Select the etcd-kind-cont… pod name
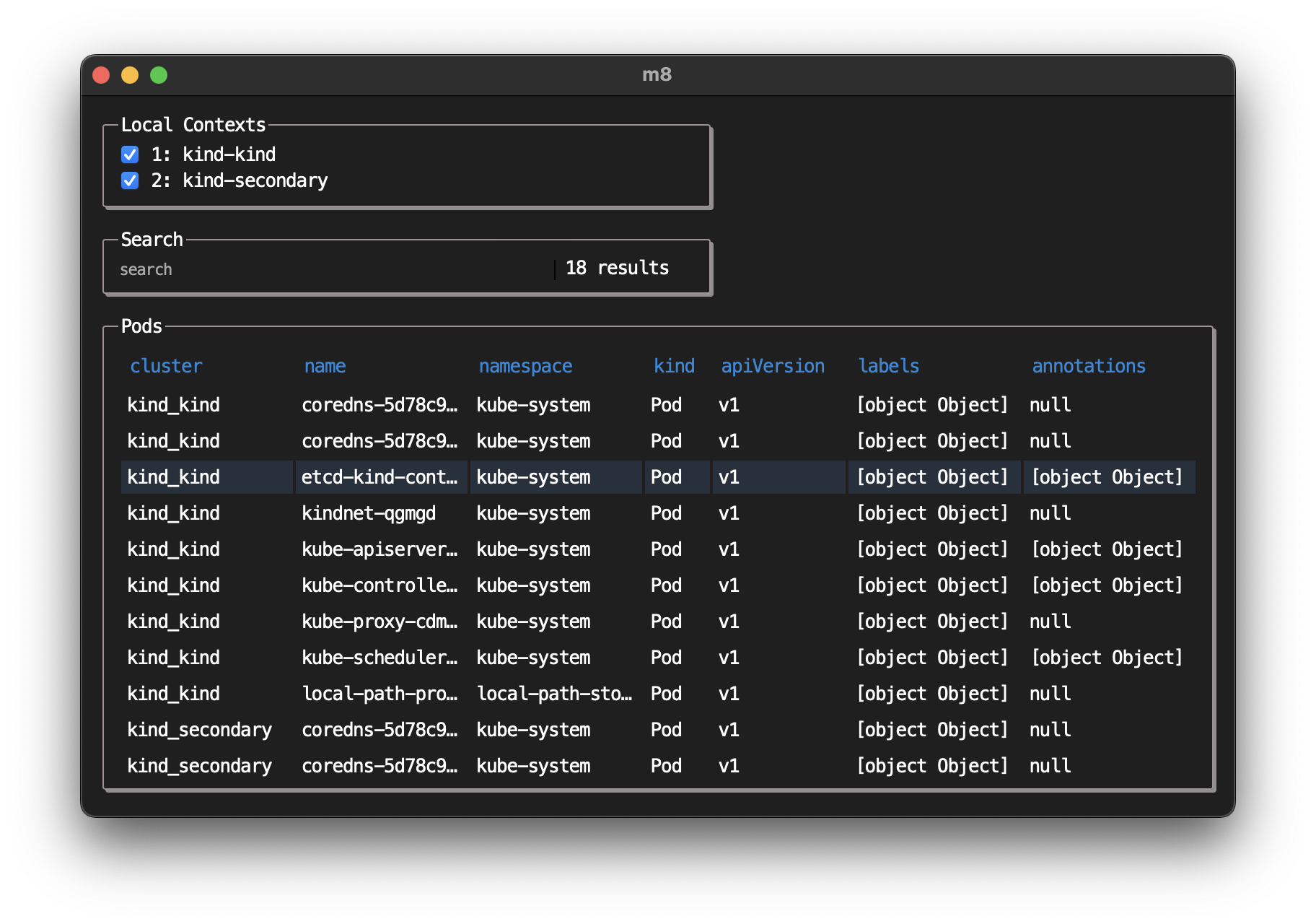The width and height of the screenshot is (1316, 924). (x=380, y=477)
